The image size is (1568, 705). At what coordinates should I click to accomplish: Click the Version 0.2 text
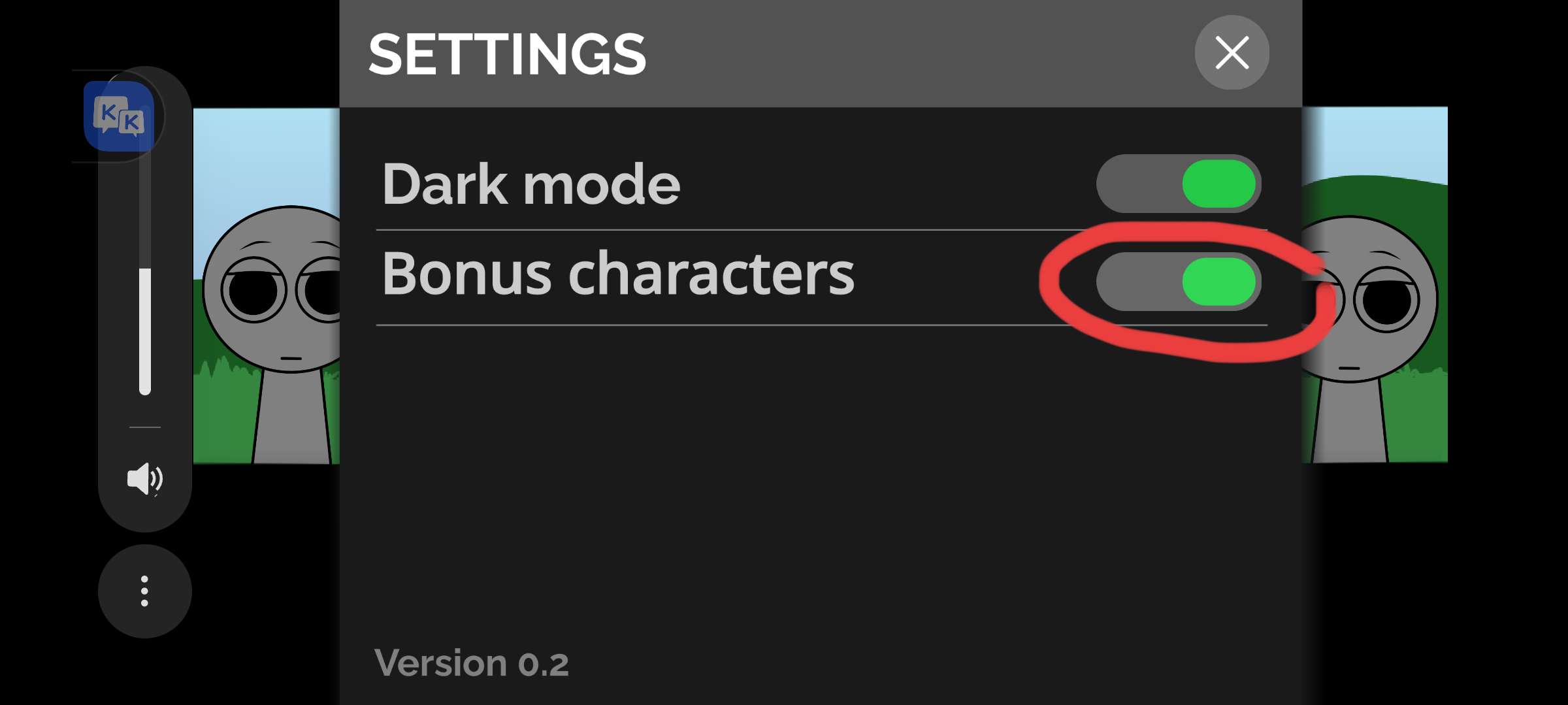[471, 663]
